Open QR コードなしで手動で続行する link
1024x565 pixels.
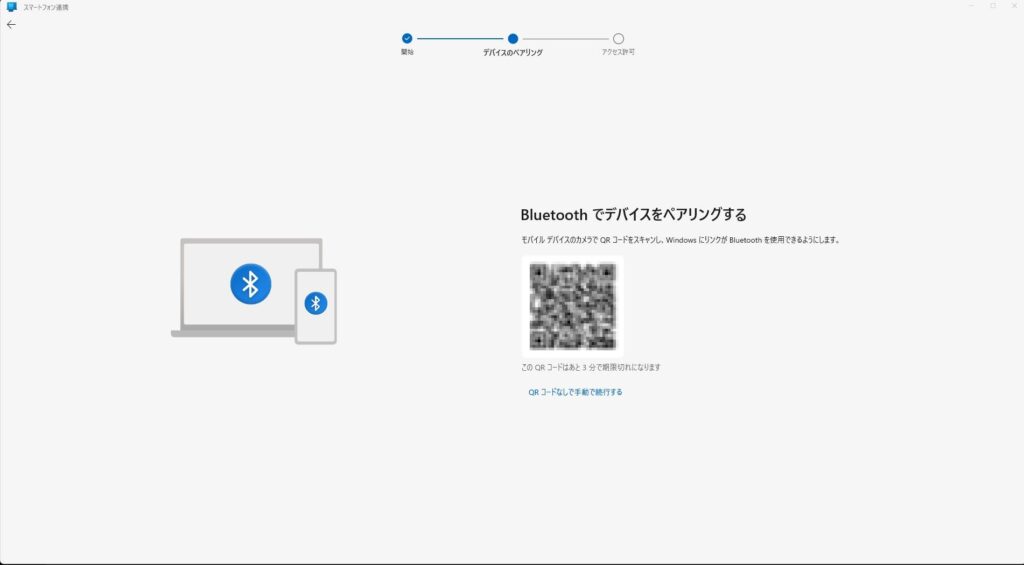[x=575, y=393]
